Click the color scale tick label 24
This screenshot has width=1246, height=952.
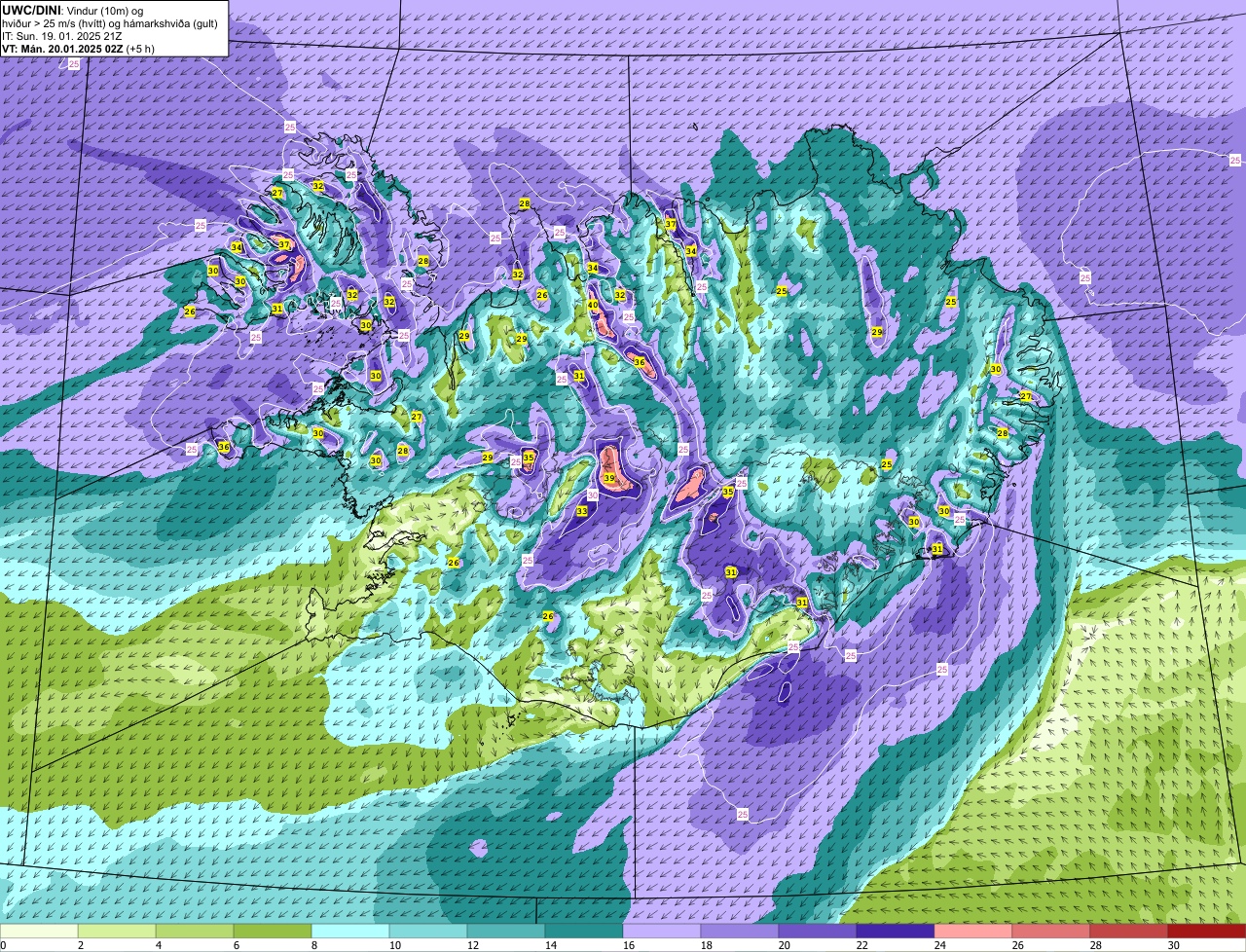940,945
